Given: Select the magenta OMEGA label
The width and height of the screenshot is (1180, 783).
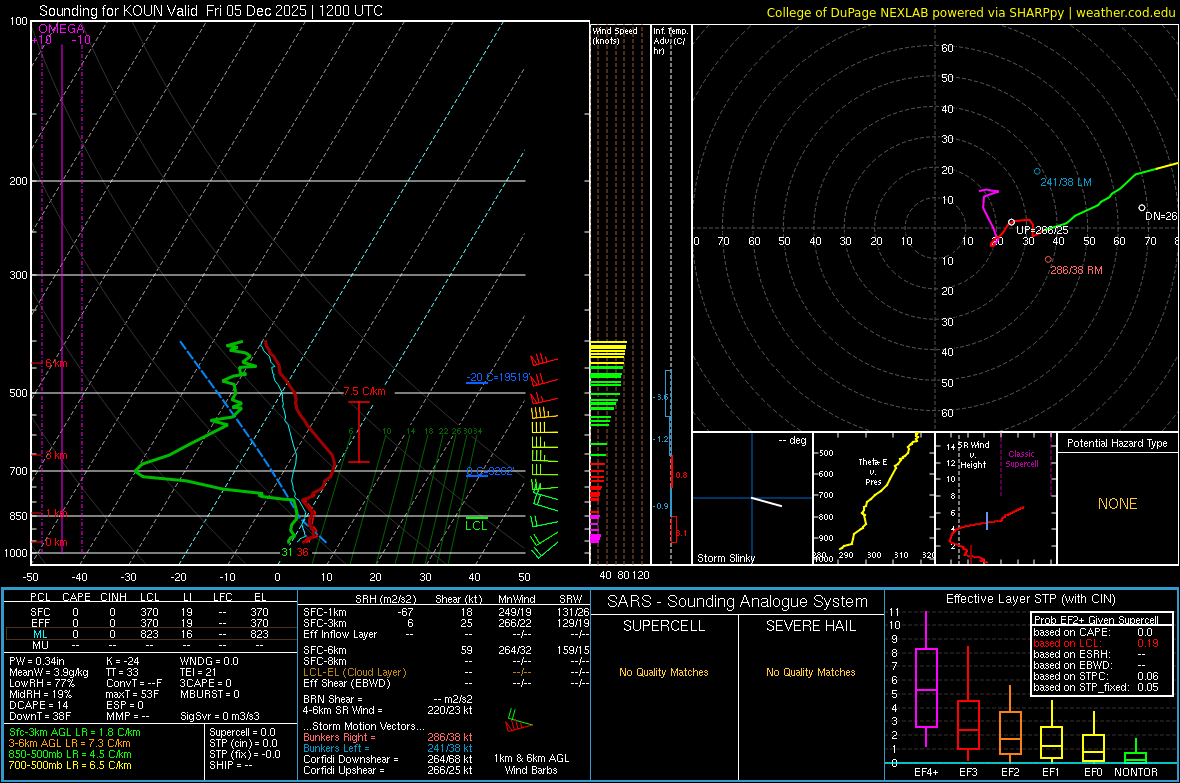Looking at the screenshot, I should tap(62, 29).
